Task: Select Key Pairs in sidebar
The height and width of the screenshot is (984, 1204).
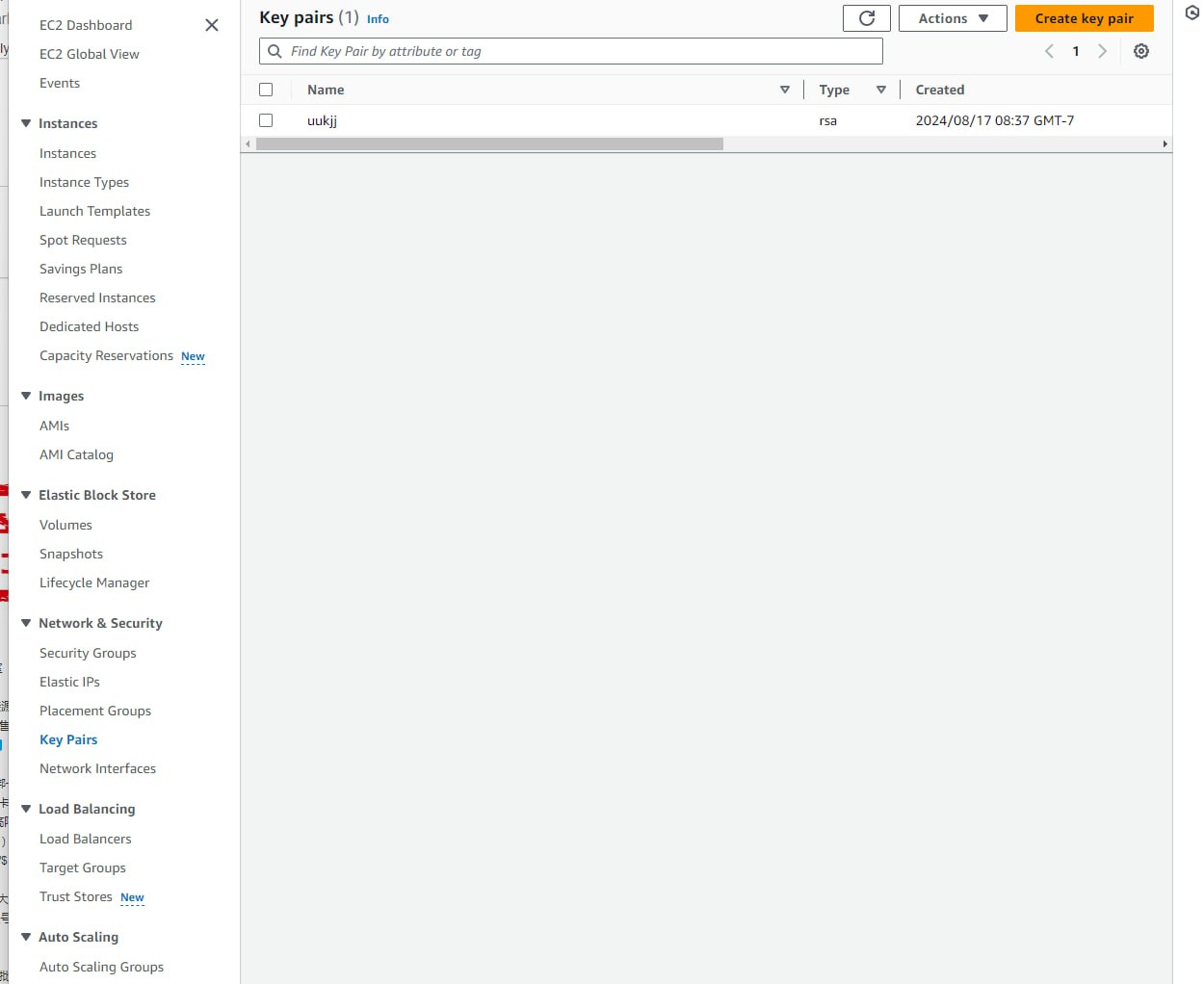Action: (x=68, y=739)
